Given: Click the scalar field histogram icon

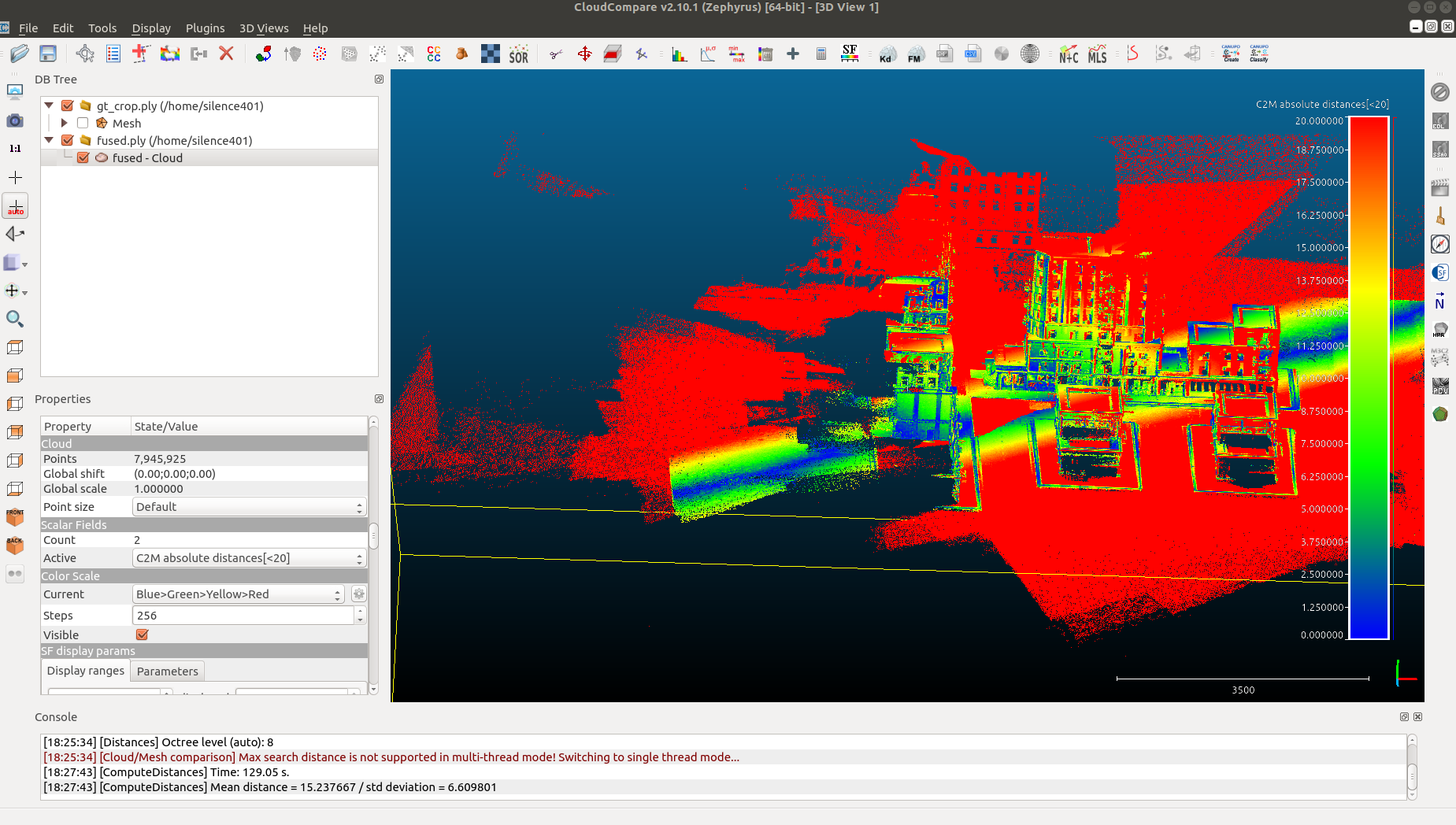Looking at the screenshot, I should pos(679,54).
